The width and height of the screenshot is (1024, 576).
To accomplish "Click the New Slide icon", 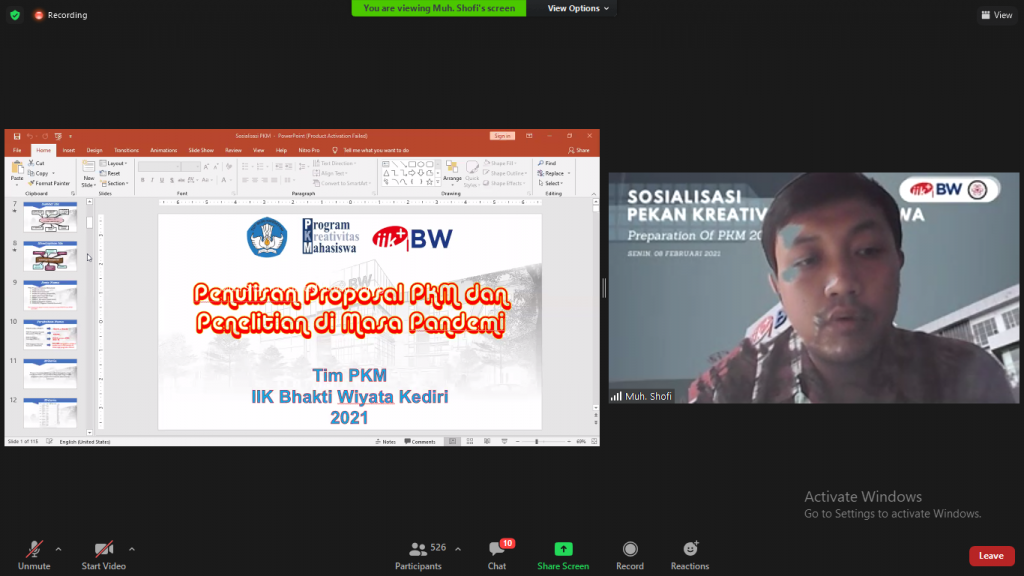I will pos(89,168).
